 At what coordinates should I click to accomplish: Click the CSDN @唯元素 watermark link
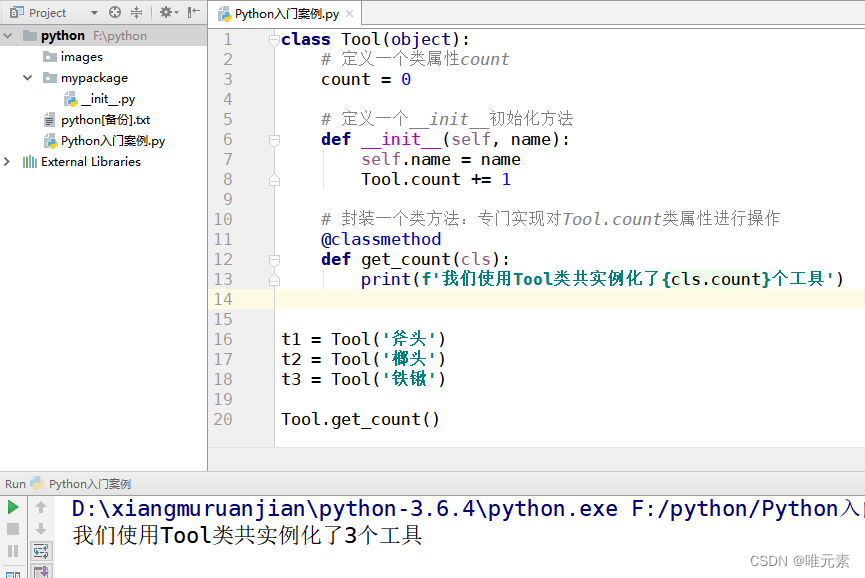(x=799, y=561)
